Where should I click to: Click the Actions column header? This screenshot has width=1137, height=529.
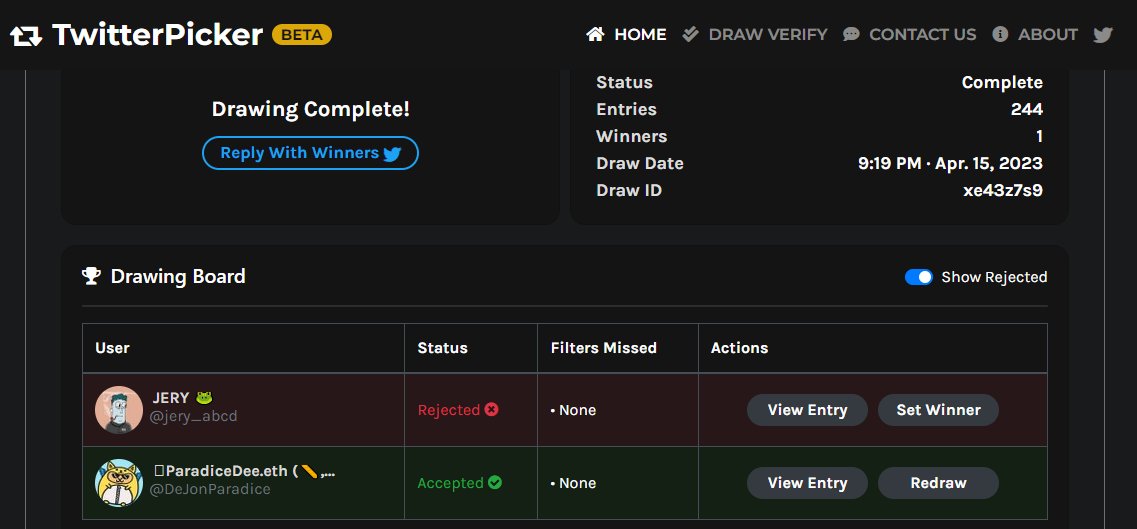pyautogui.click(x=739, y=348)
